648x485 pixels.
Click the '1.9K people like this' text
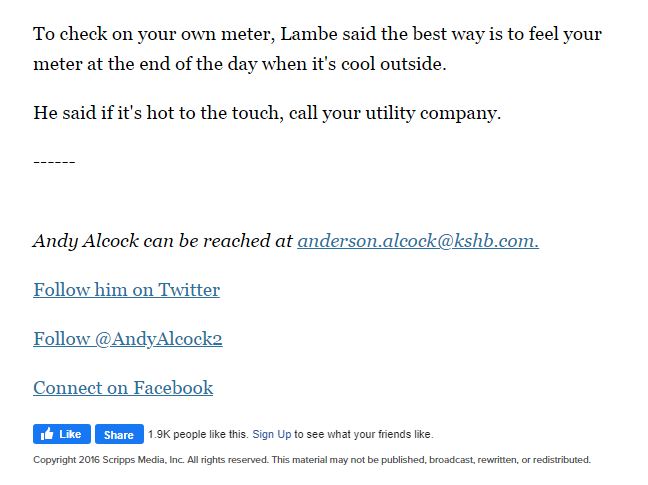coord(198,434)
